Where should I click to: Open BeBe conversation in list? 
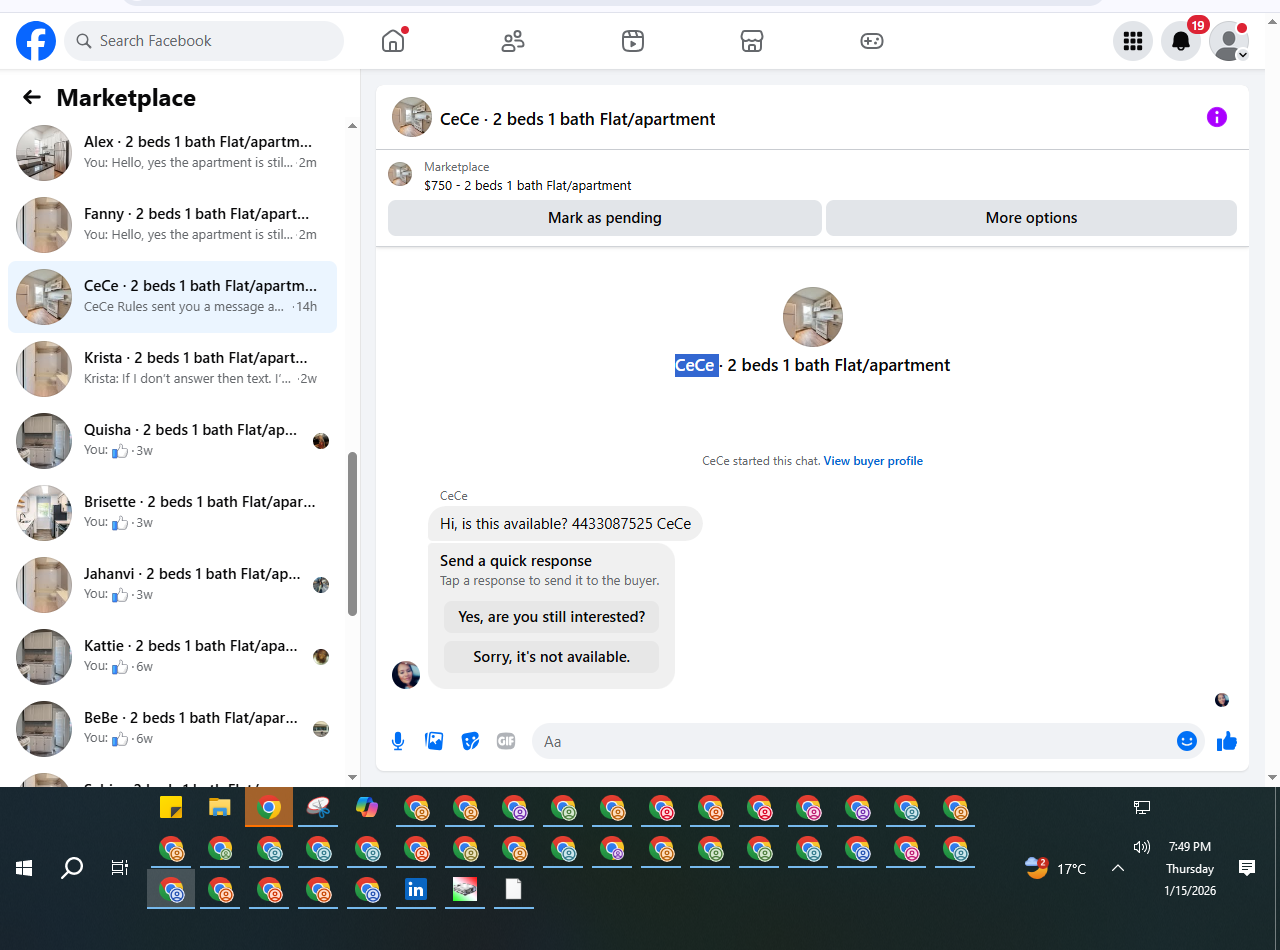coord(172,729)
